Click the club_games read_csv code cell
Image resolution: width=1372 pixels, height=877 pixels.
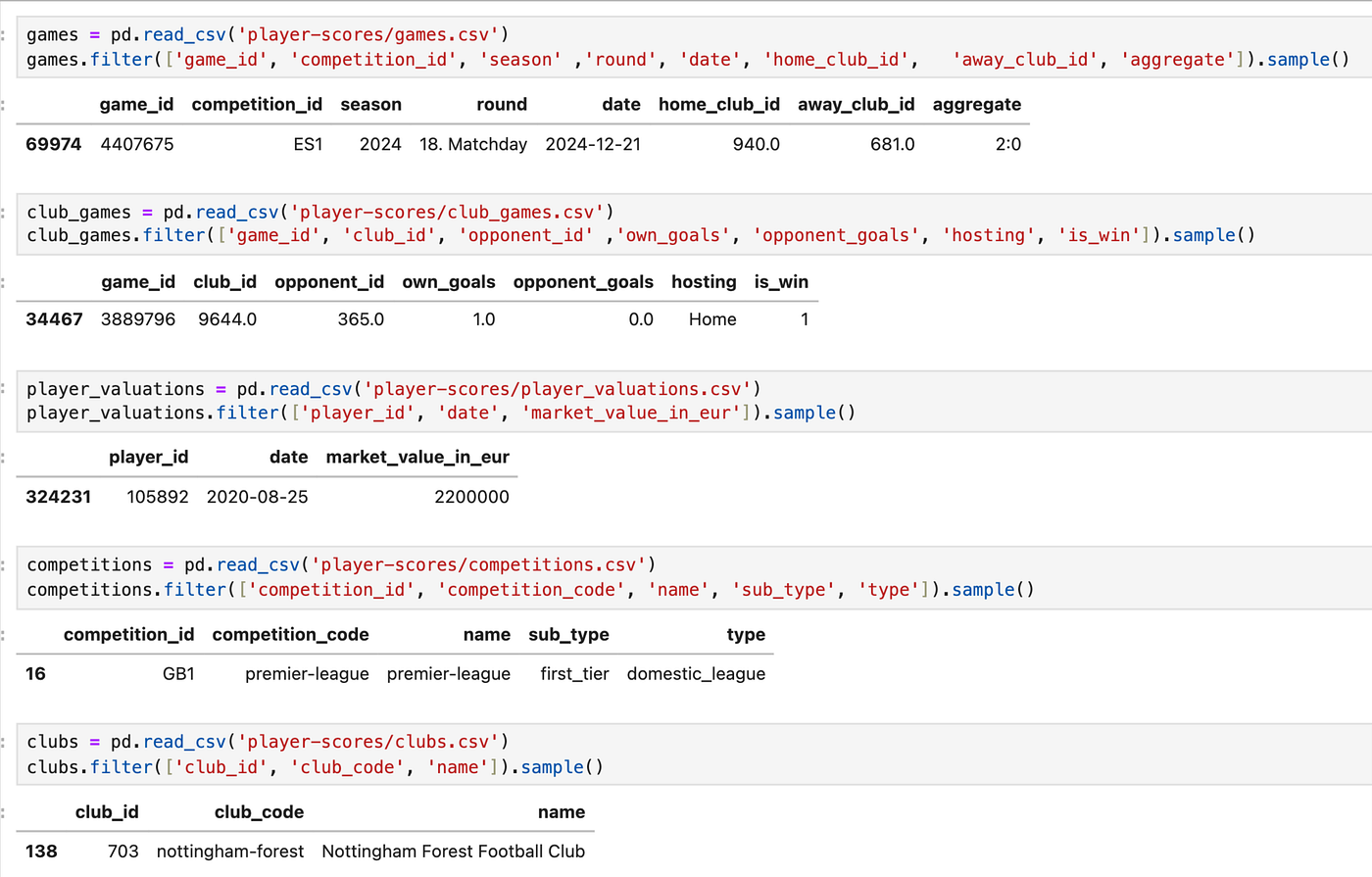click(694, 223)
